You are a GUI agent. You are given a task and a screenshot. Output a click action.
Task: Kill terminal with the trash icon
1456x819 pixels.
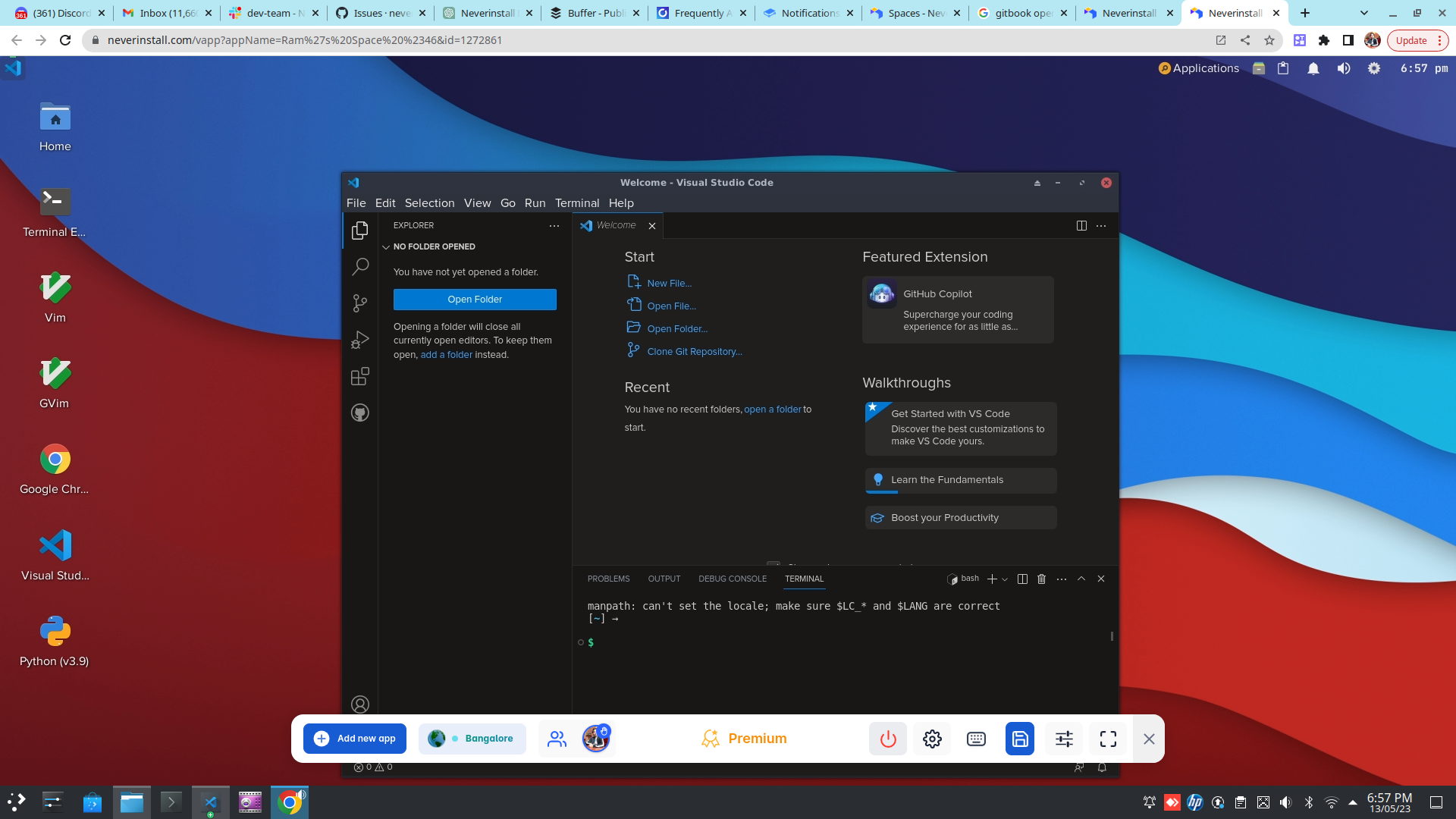(1041, 579)
